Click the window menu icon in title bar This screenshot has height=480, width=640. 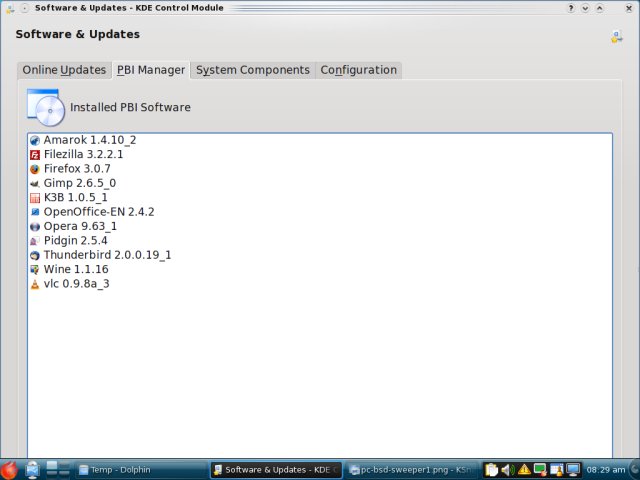click(x=10, y=8)
